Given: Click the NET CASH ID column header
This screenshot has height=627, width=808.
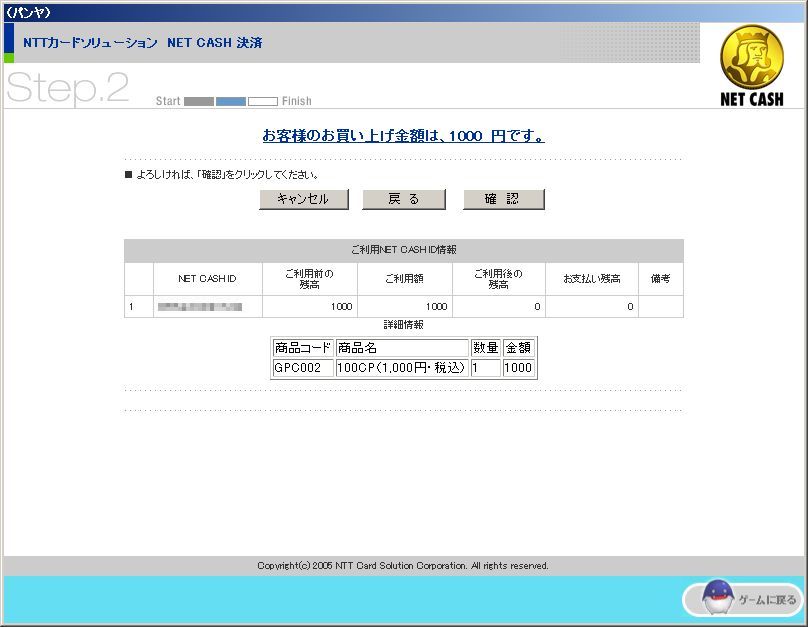Looking at the screenshot, I should [x=207, y=279].
